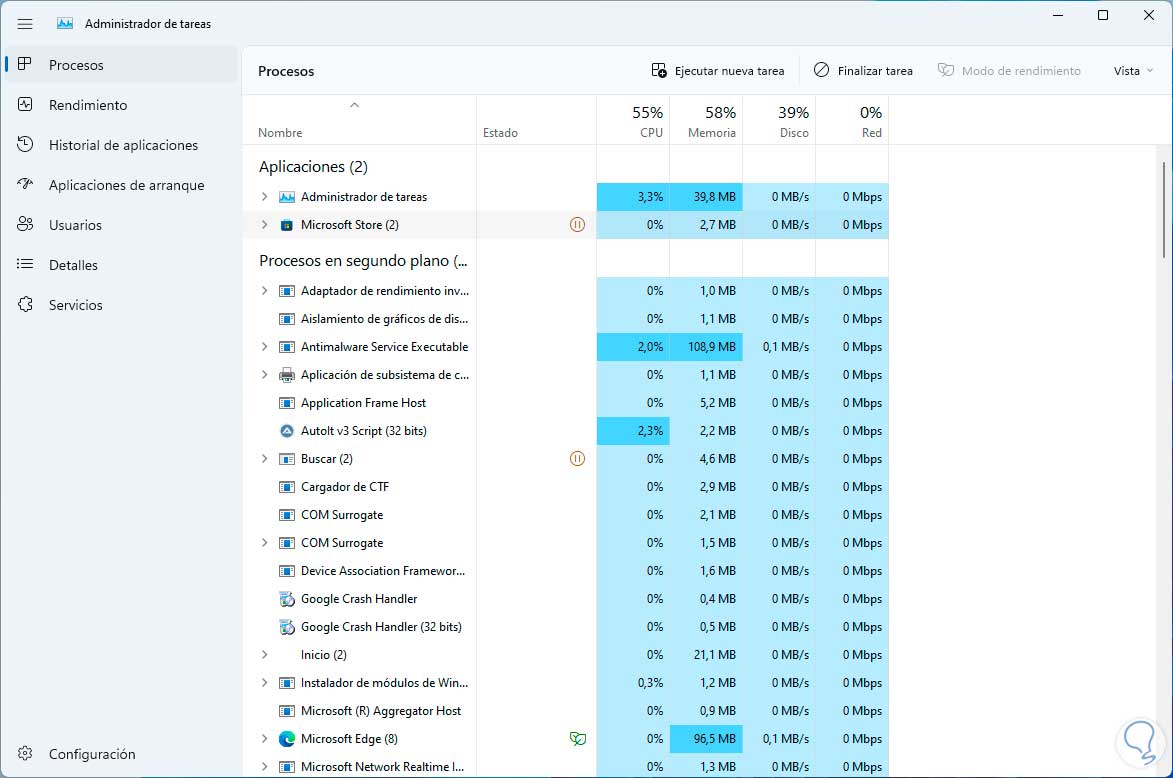
Task: Expand Instalador de módulos de Windows
Action: [x=264, y=683]
